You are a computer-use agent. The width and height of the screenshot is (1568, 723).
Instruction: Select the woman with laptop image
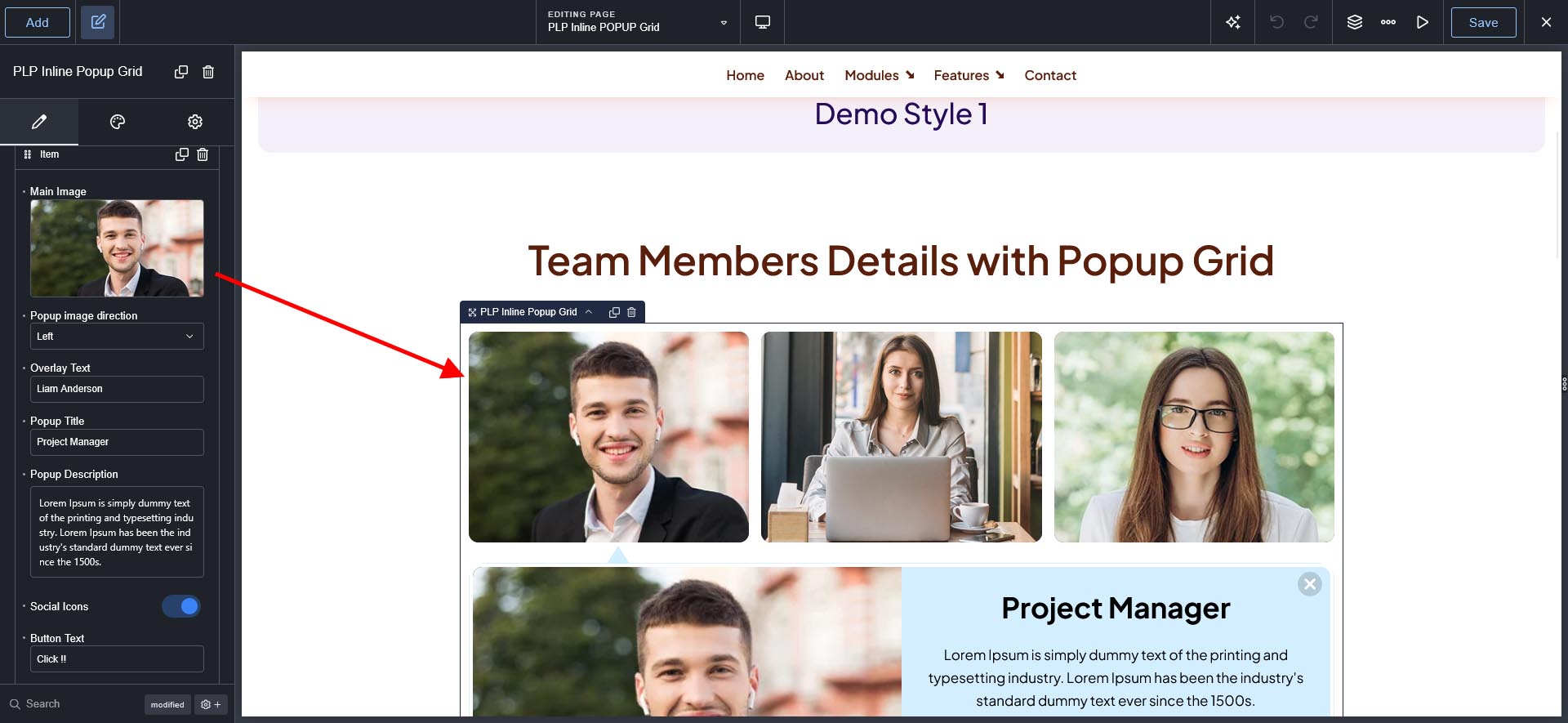pos(902,437)
